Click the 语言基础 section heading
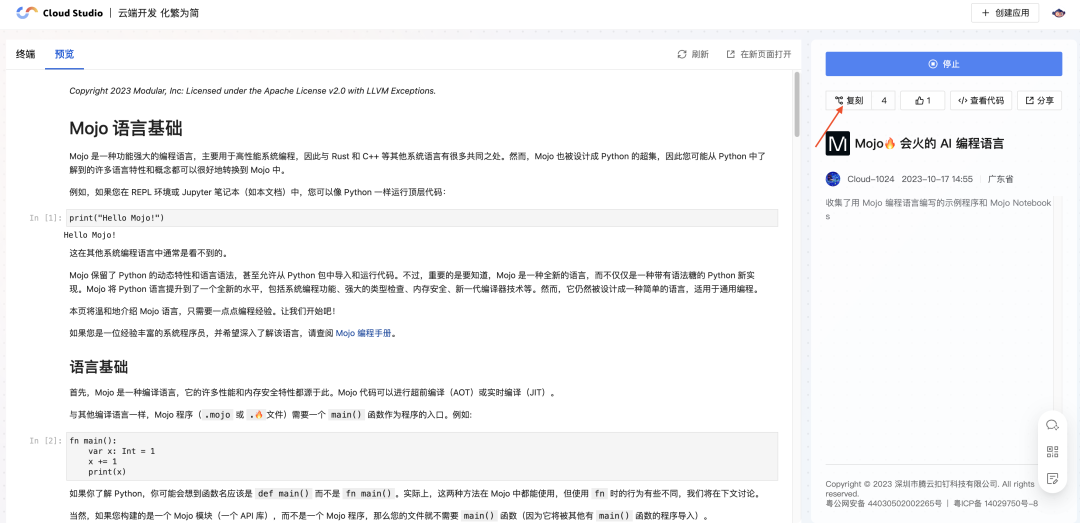Screen dimensions: 1080x523 [98, 366]
